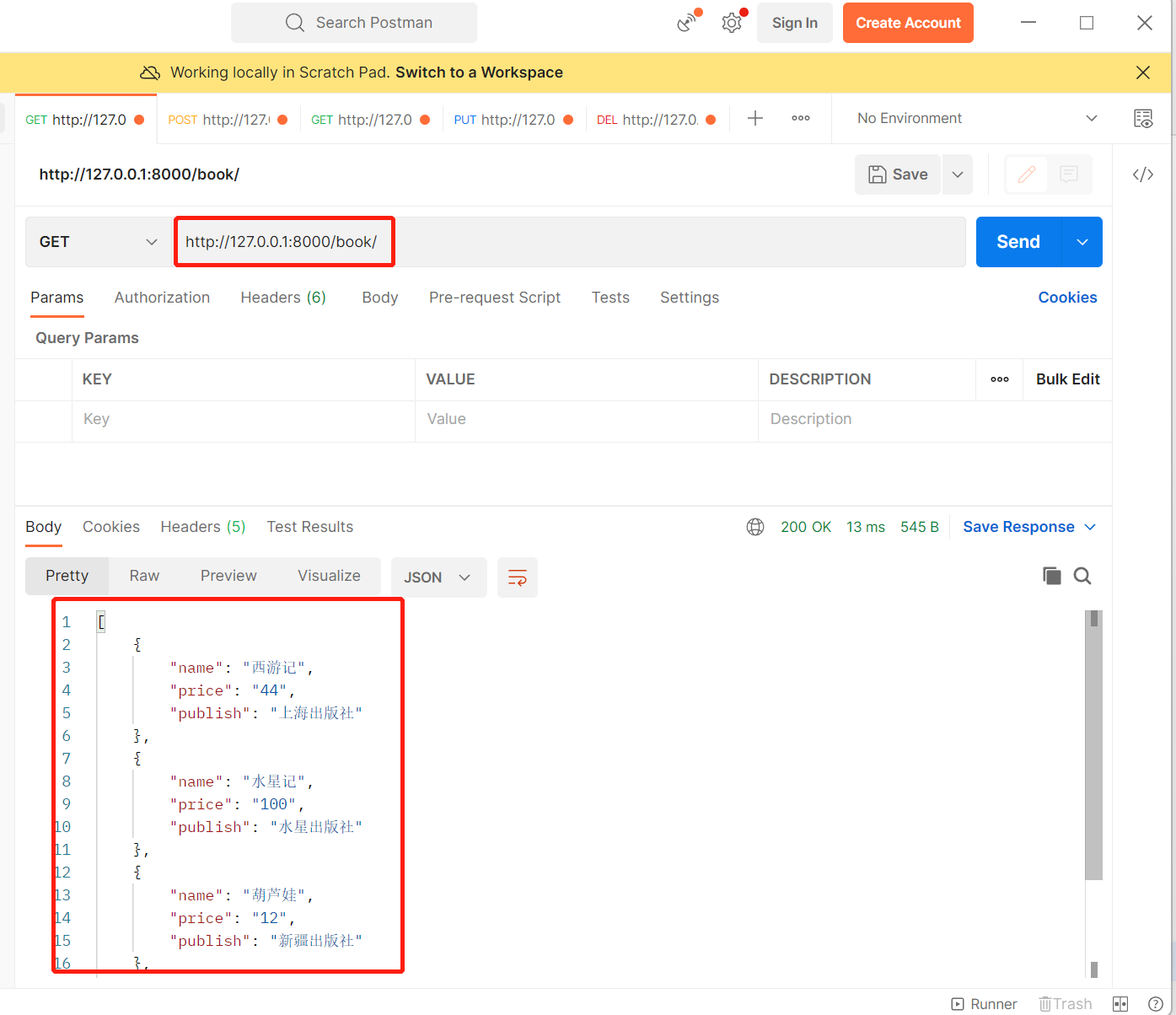Expand the Save options dropdown arrow
Screen dimensions: 1176x1015
coord(958,175)
